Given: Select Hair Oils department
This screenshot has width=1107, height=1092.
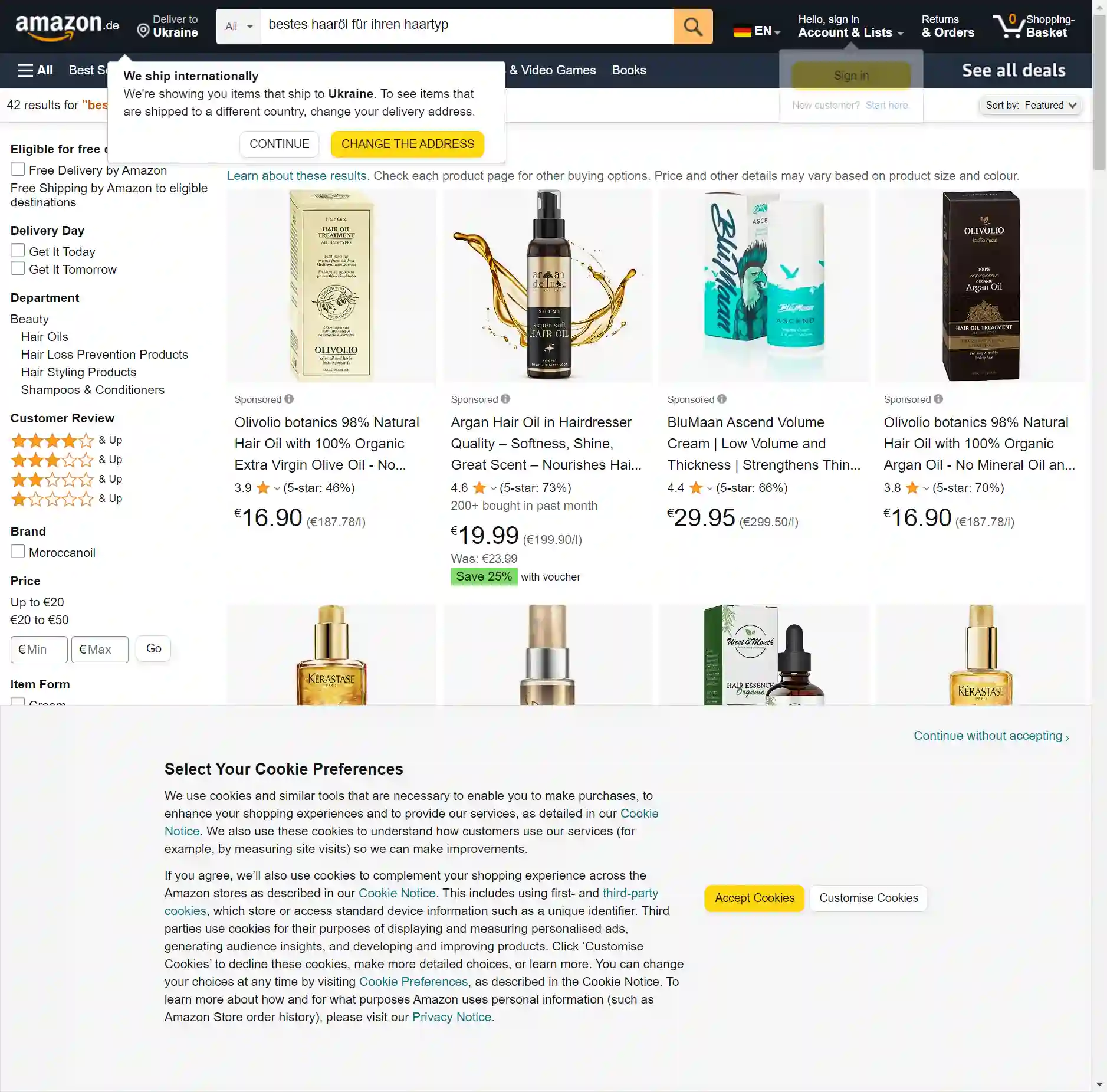Looking at the screenshot, I should pyautogui.click(x=44, y=337).
